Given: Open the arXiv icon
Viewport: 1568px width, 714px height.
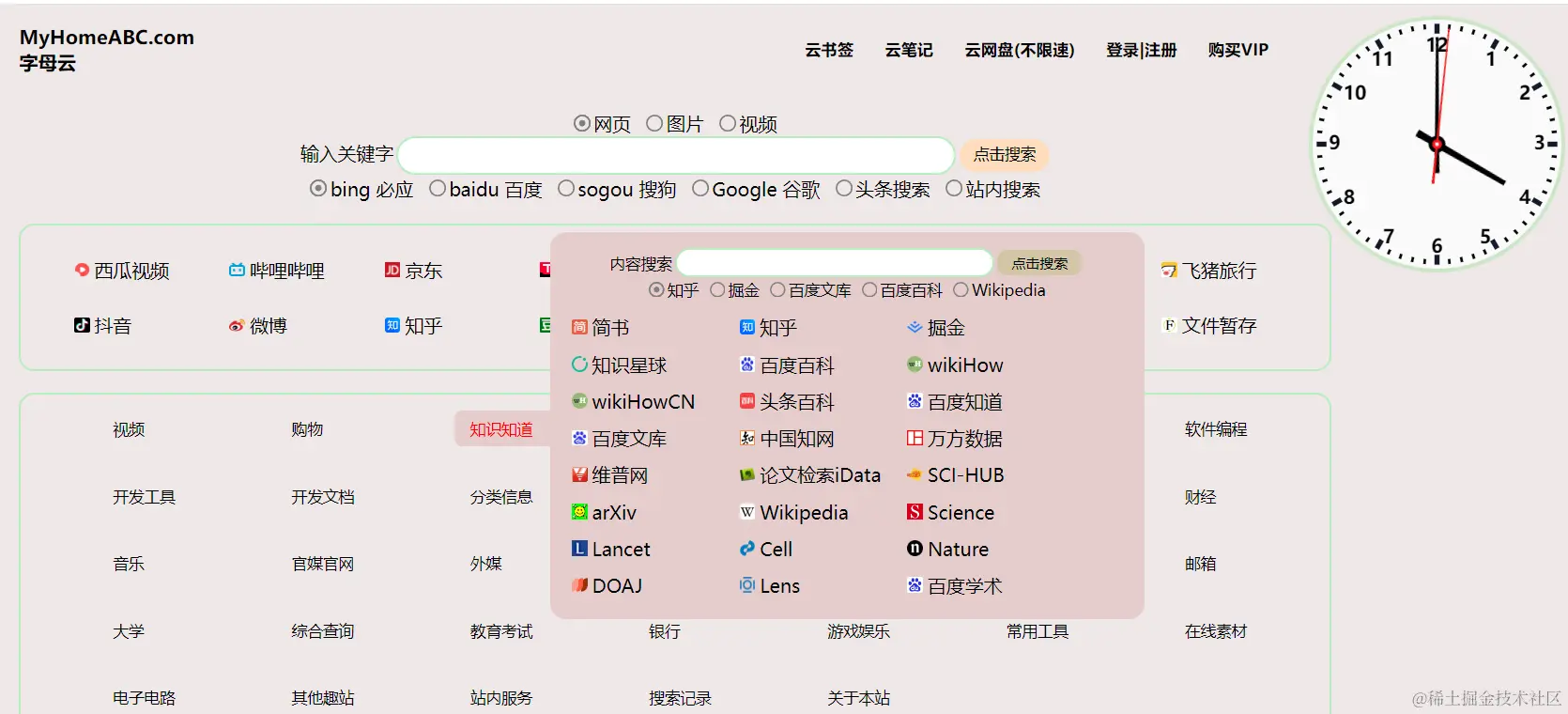Looking at the screenshot, I should click(x=579, y=512).
